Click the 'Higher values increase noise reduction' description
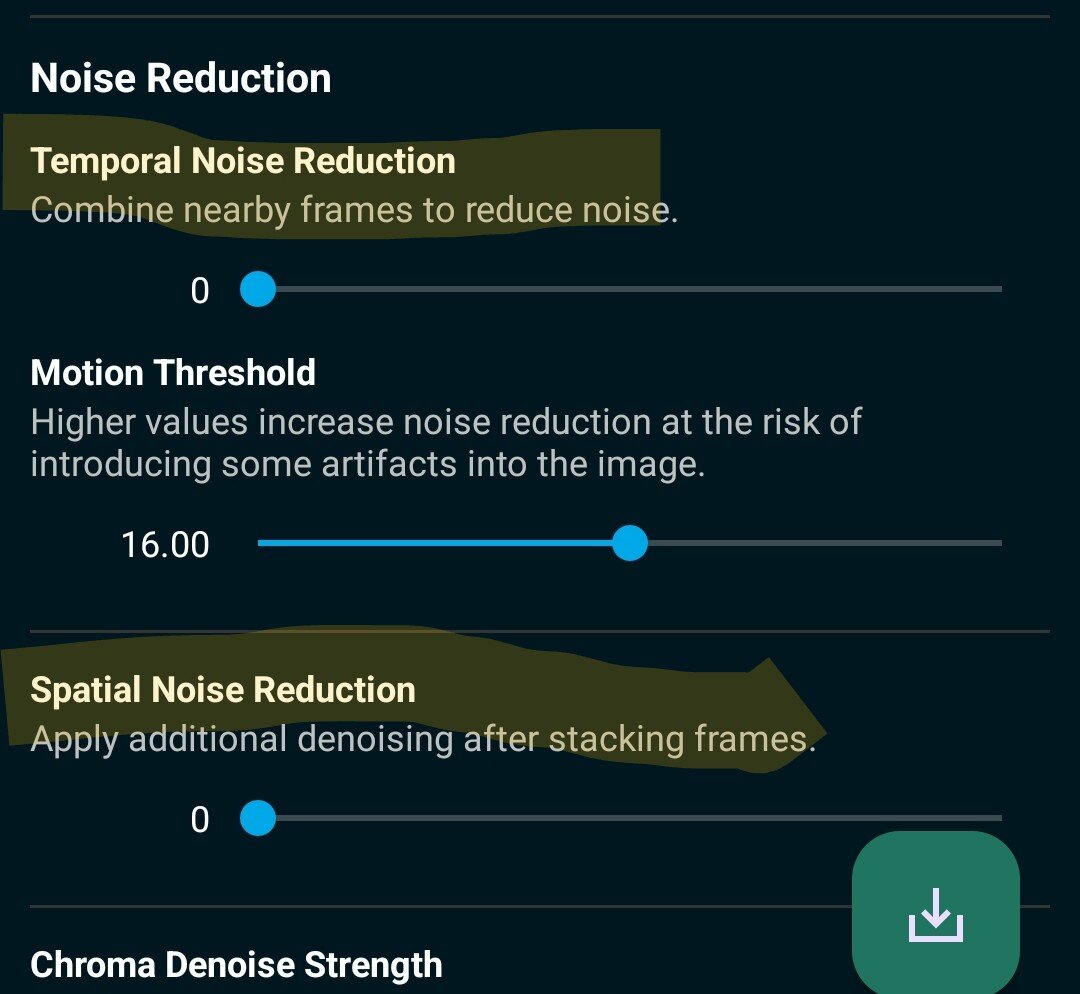The width and height of the screenshot is (1080, 994). [446, 443]
